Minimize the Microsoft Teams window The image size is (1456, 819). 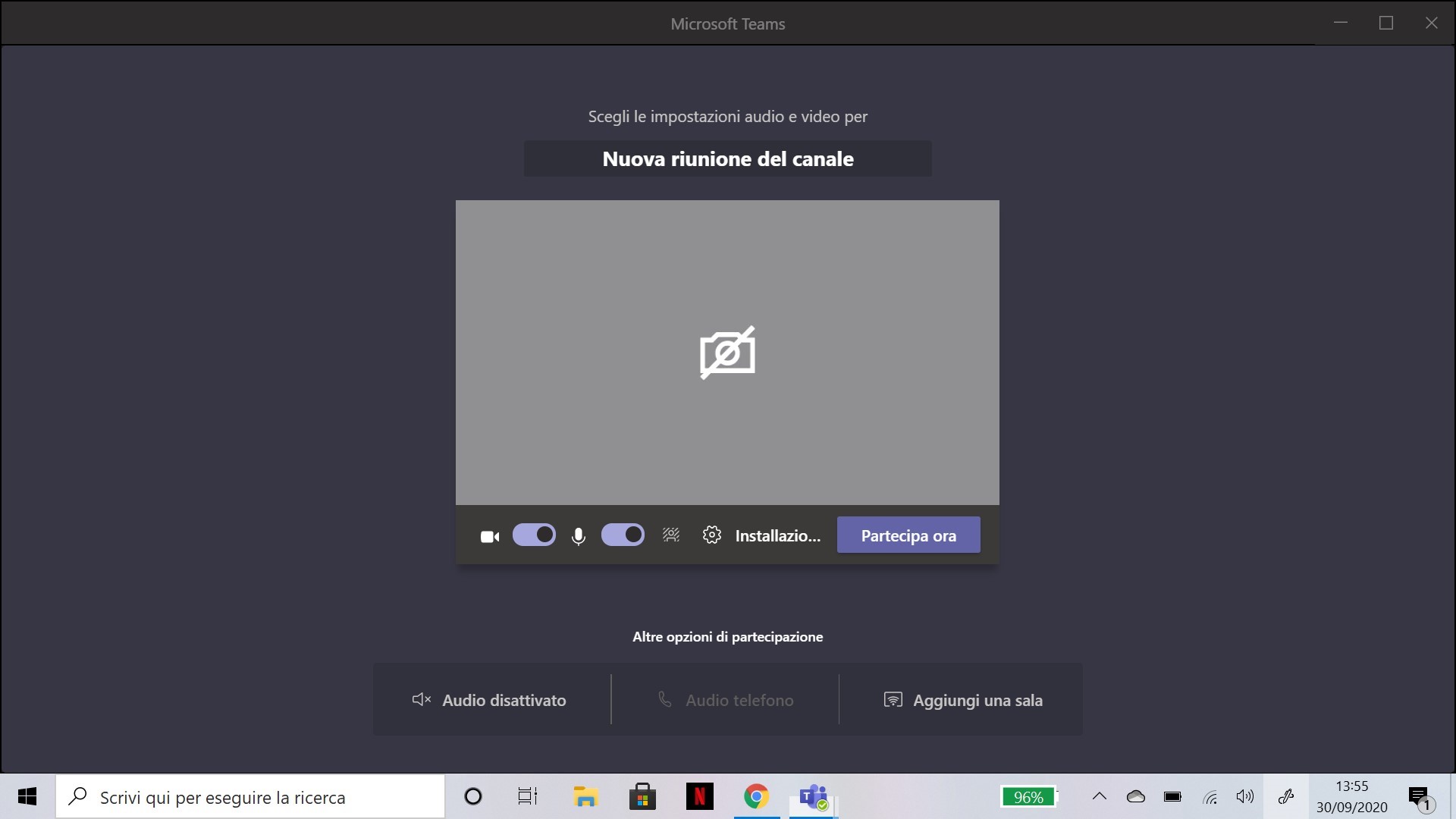click(1341, 23)
